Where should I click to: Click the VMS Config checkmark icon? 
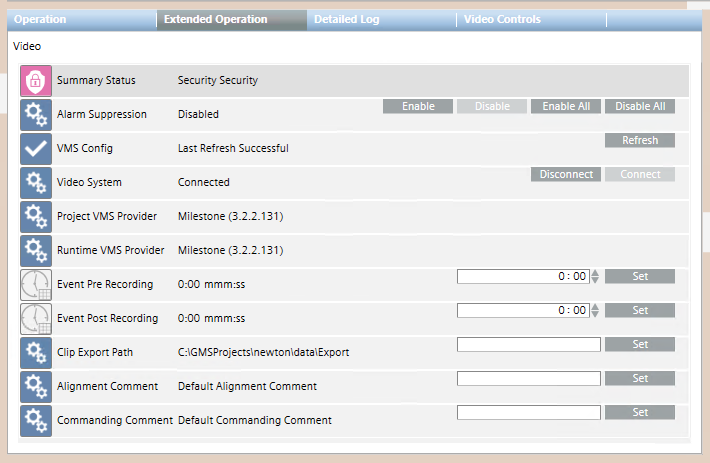point(36,149)
